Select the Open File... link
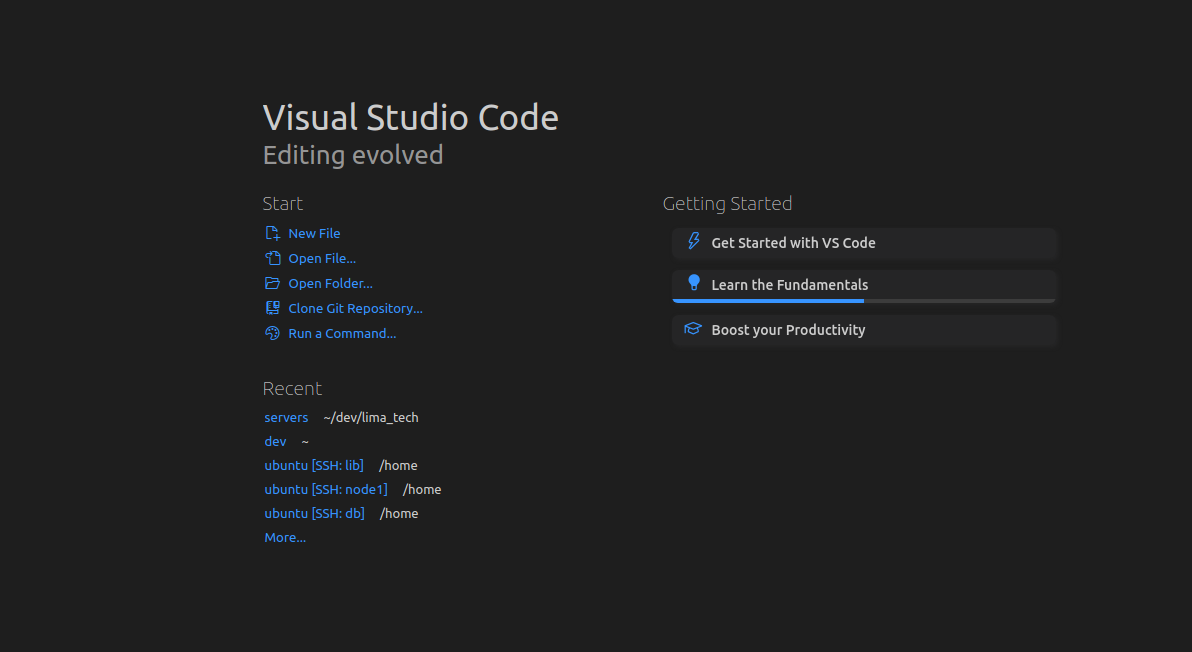This screenshot has width=1192, height=652. [x=322, y=258]
